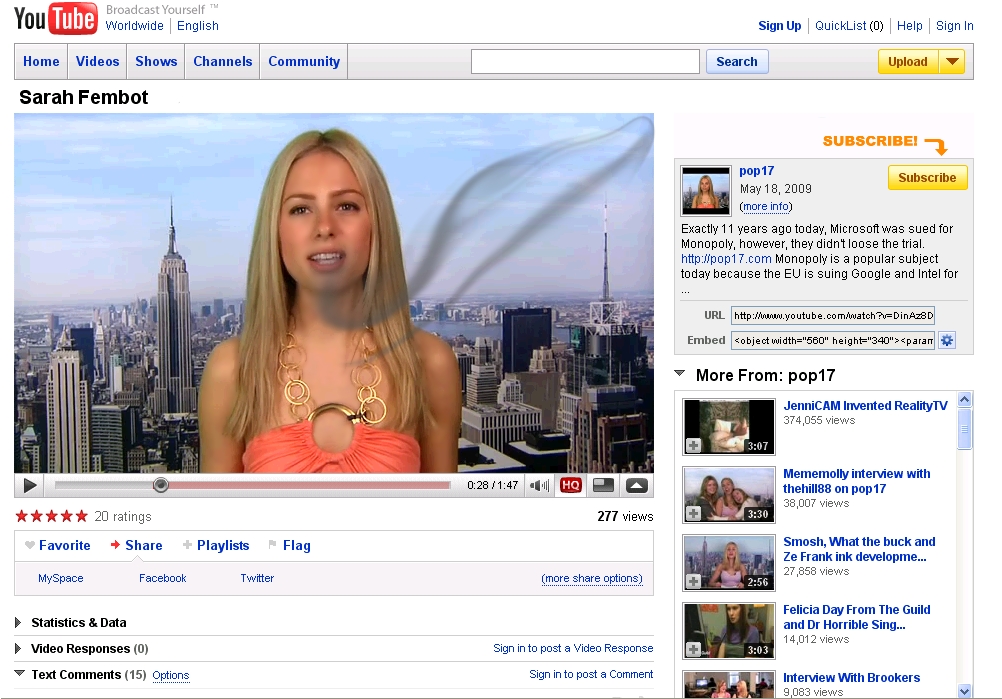Share the video on Facebook link

(x=163, y=578)
